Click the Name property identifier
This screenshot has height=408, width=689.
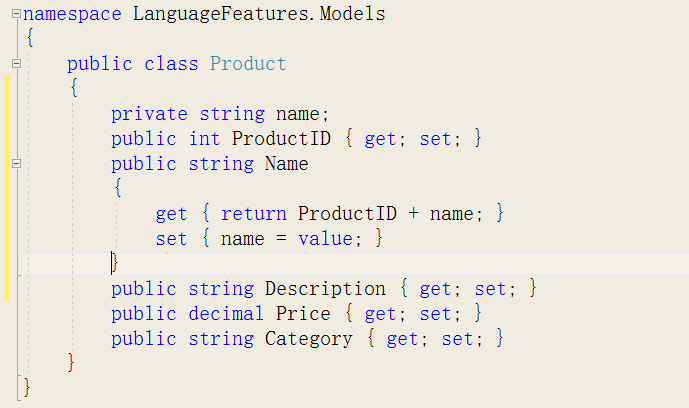coord(286,164)
